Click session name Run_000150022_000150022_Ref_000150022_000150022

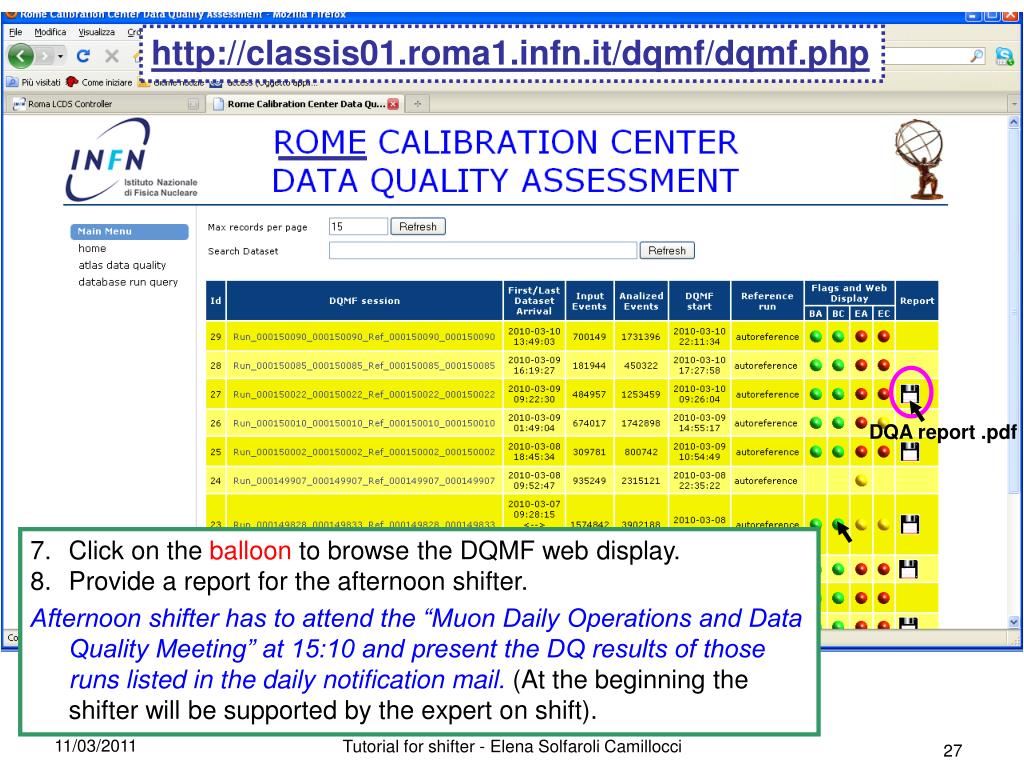[364, 394]
